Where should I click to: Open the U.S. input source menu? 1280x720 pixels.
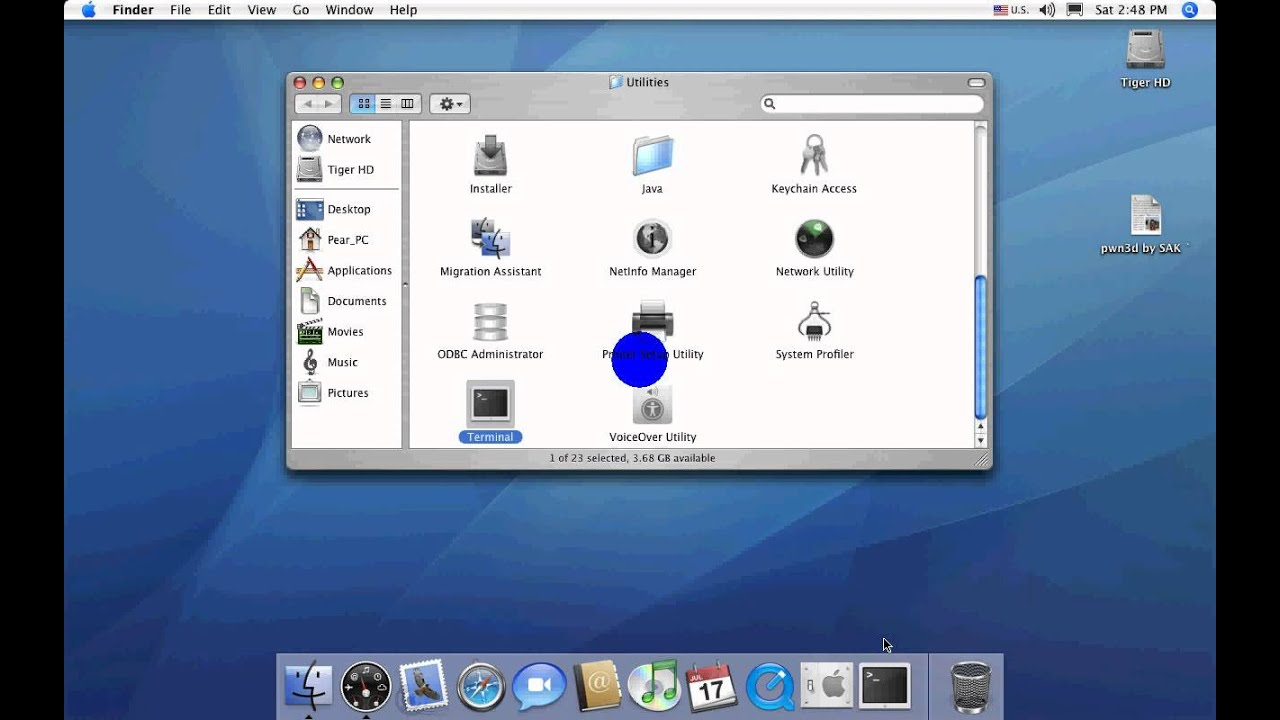click(x=1011, y=10)
